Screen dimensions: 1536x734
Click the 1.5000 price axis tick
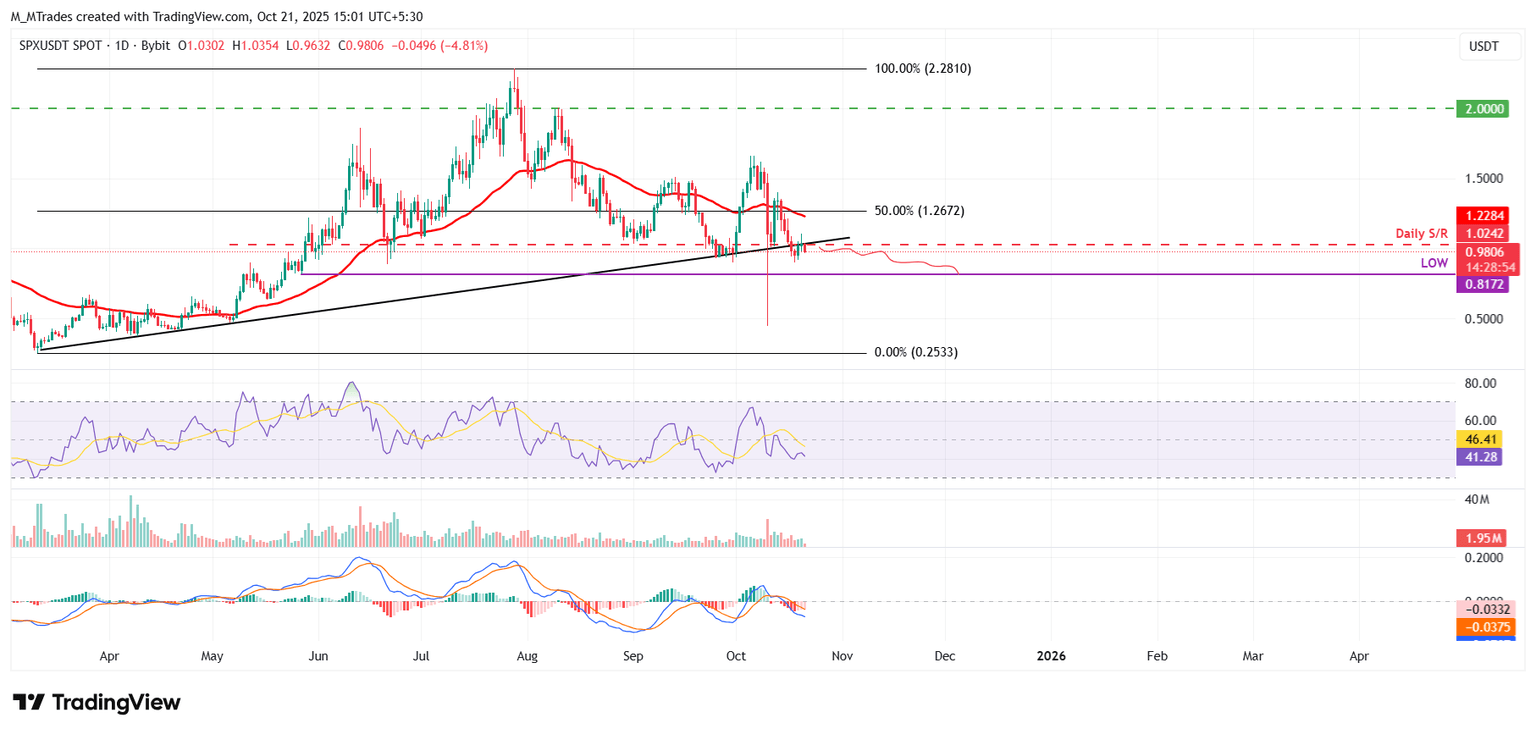point(1483,178)
